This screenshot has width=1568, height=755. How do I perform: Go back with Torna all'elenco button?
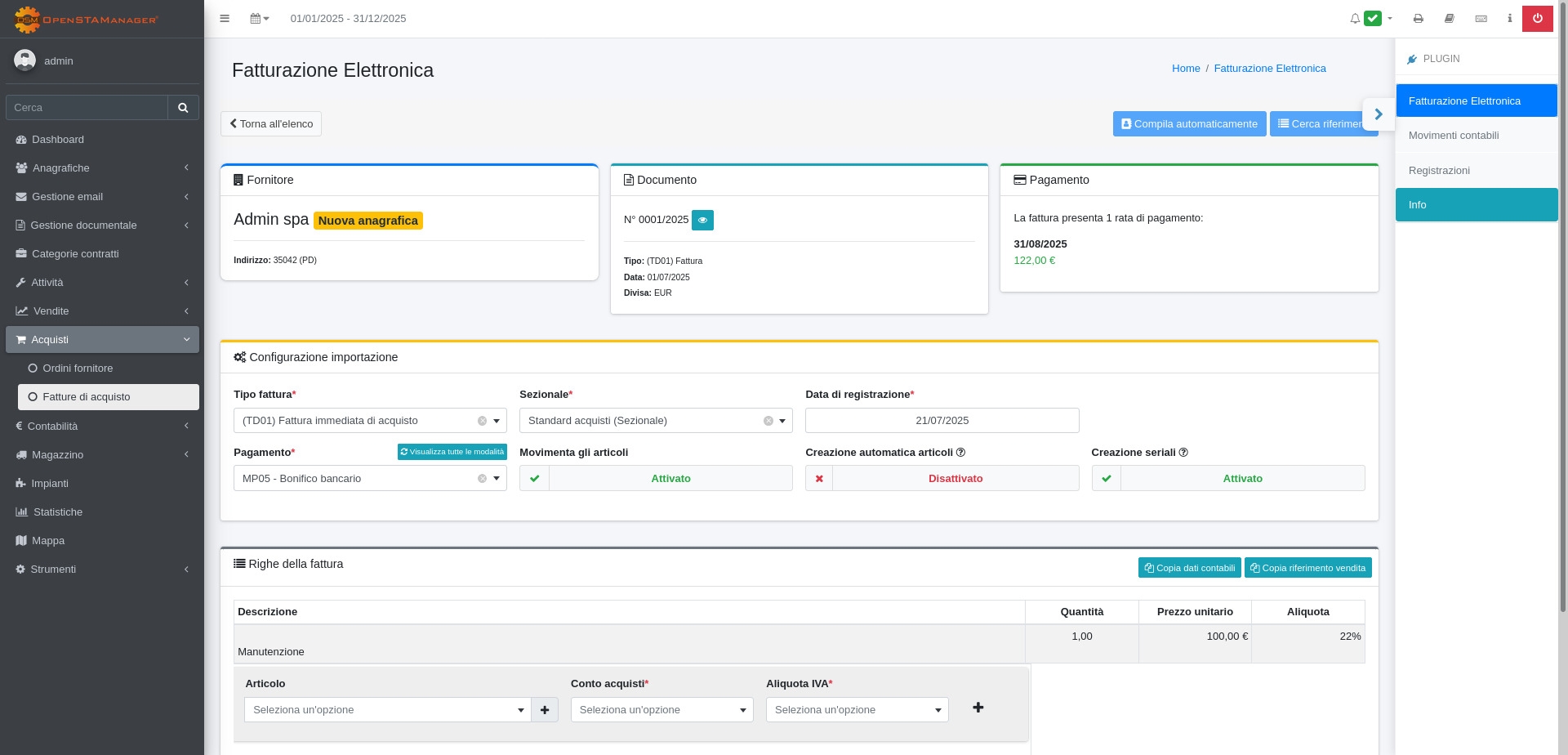point(271,124)
